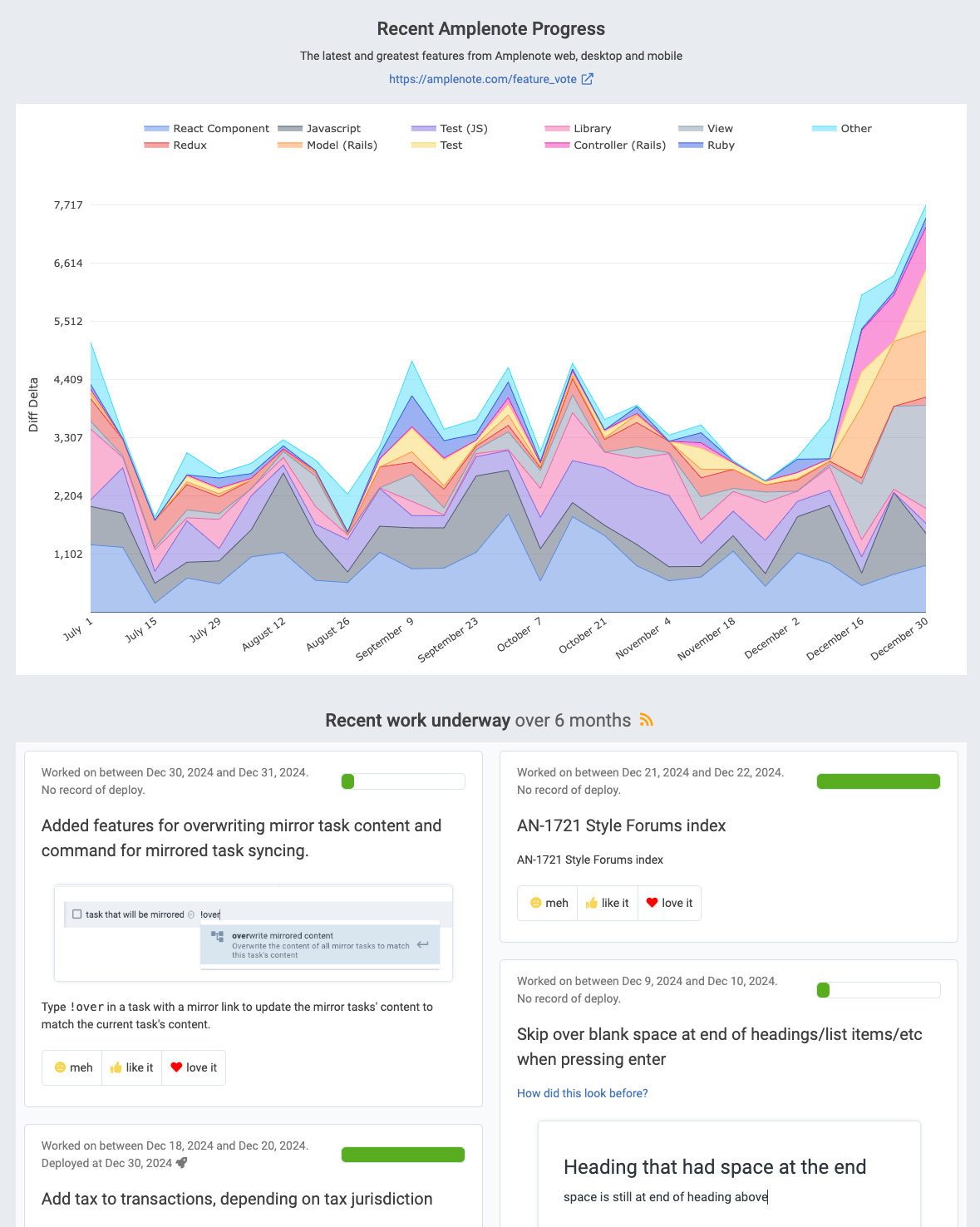Open 'How did this look before?' link
Viewport: 980px width, 1227px height.
[x=582, y=1093]
